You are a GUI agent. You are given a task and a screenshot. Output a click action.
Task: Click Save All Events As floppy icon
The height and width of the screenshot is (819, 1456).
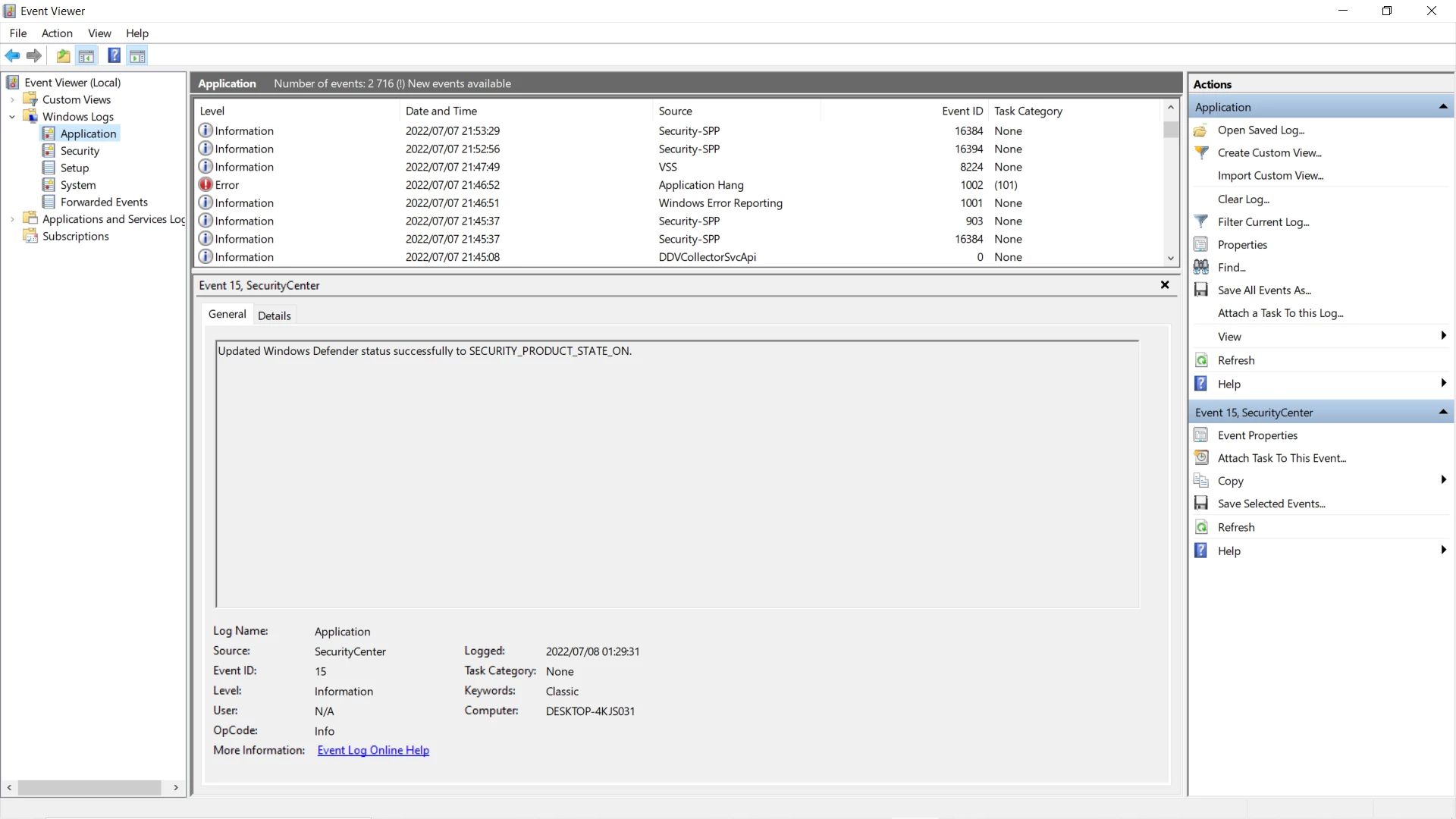[x=1201, y=290]
